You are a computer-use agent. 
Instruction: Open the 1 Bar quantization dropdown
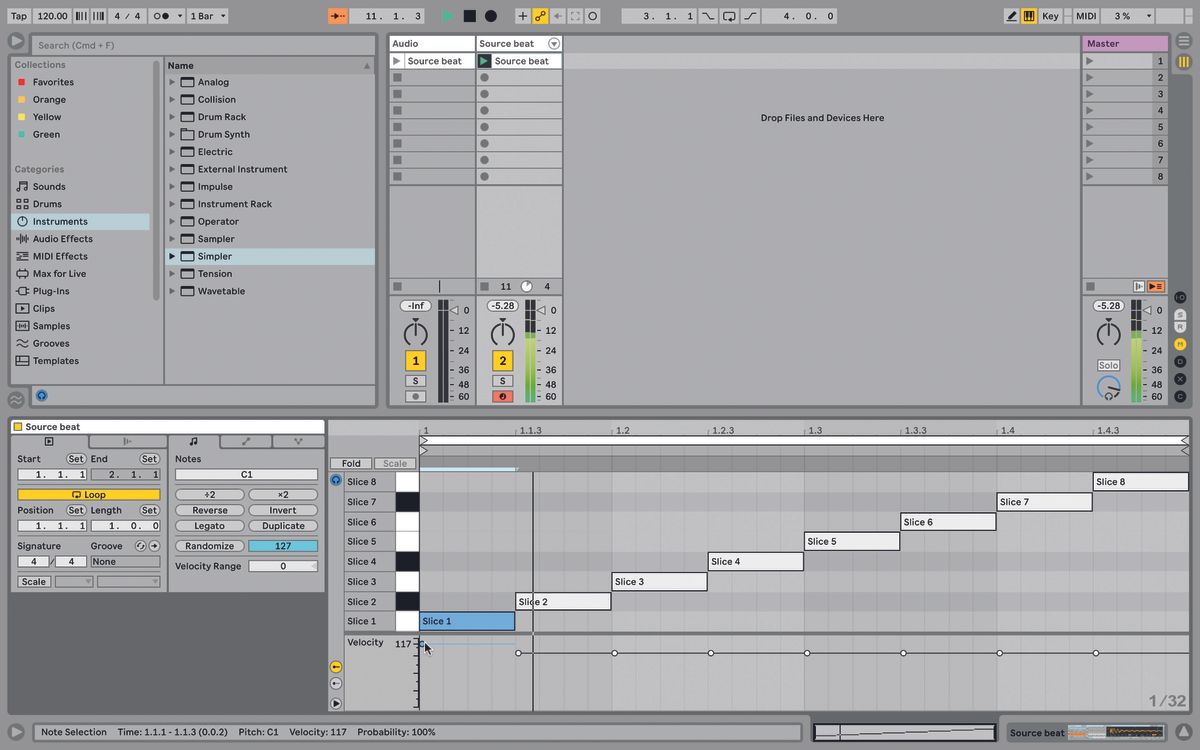(x=207, y=16)
